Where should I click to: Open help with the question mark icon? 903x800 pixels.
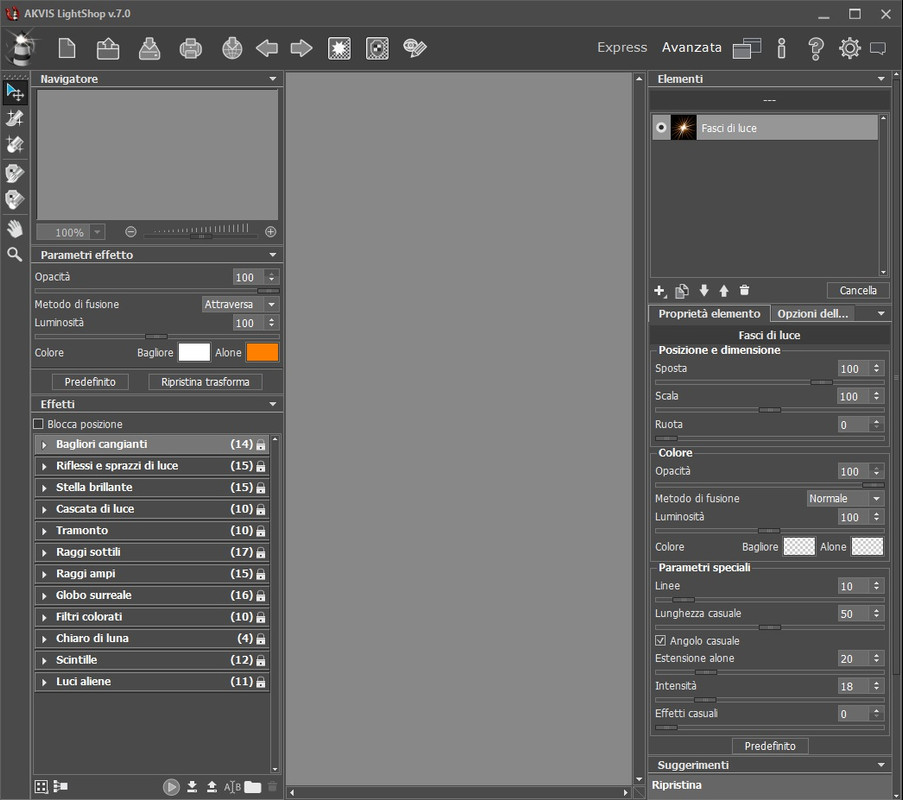(x=815, y=48)
